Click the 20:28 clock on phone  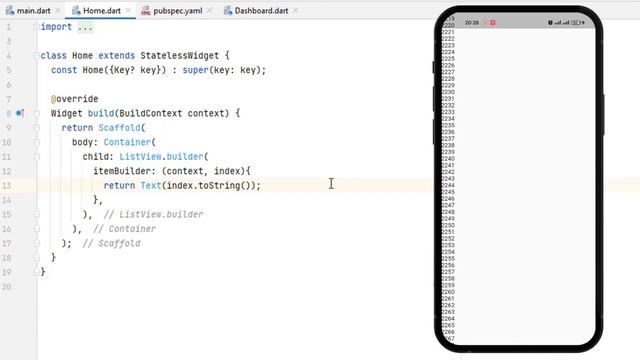click(472, 23)
